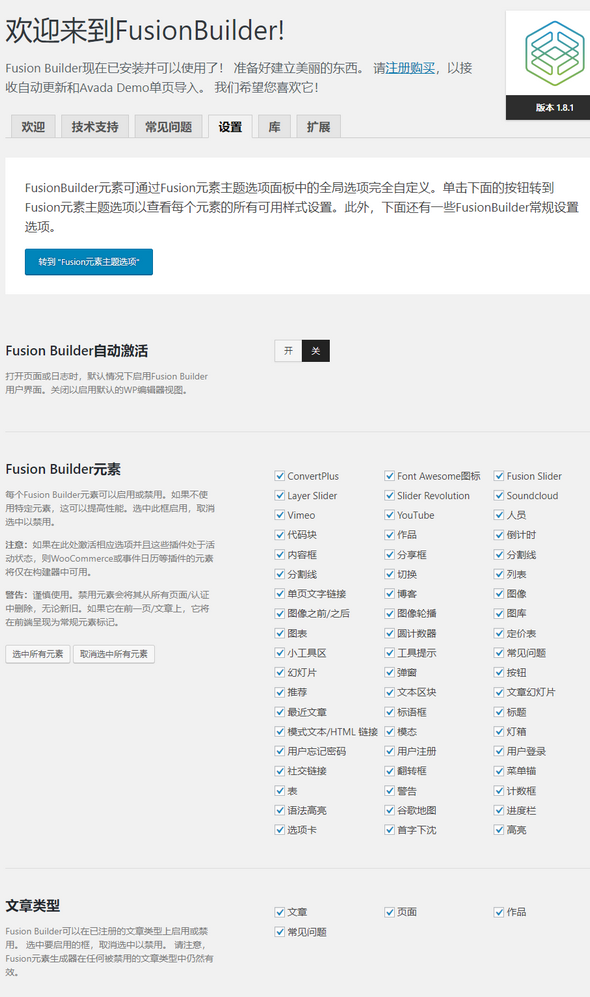This screenshot has height=997, width=590.
Task: Click 转到 "Fusion元素主题选项" button
Action: (89, 262)
